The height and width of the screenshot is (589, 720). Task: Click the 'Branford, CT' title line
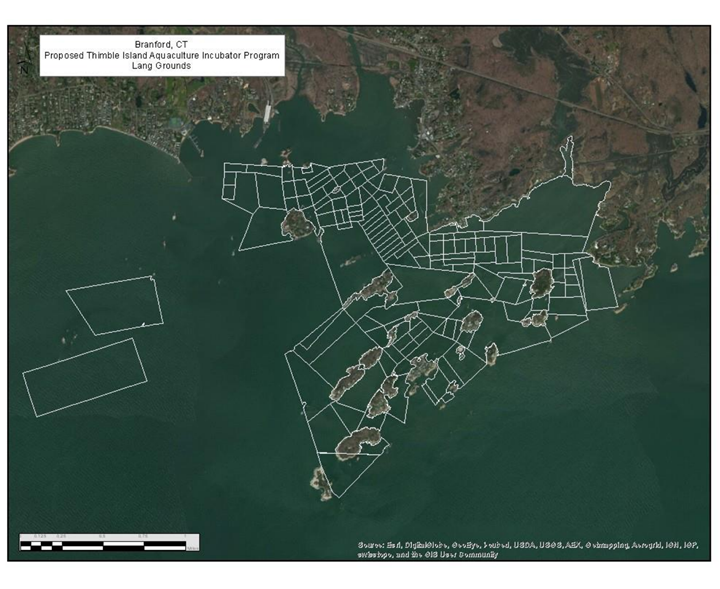tap(161, 45)
